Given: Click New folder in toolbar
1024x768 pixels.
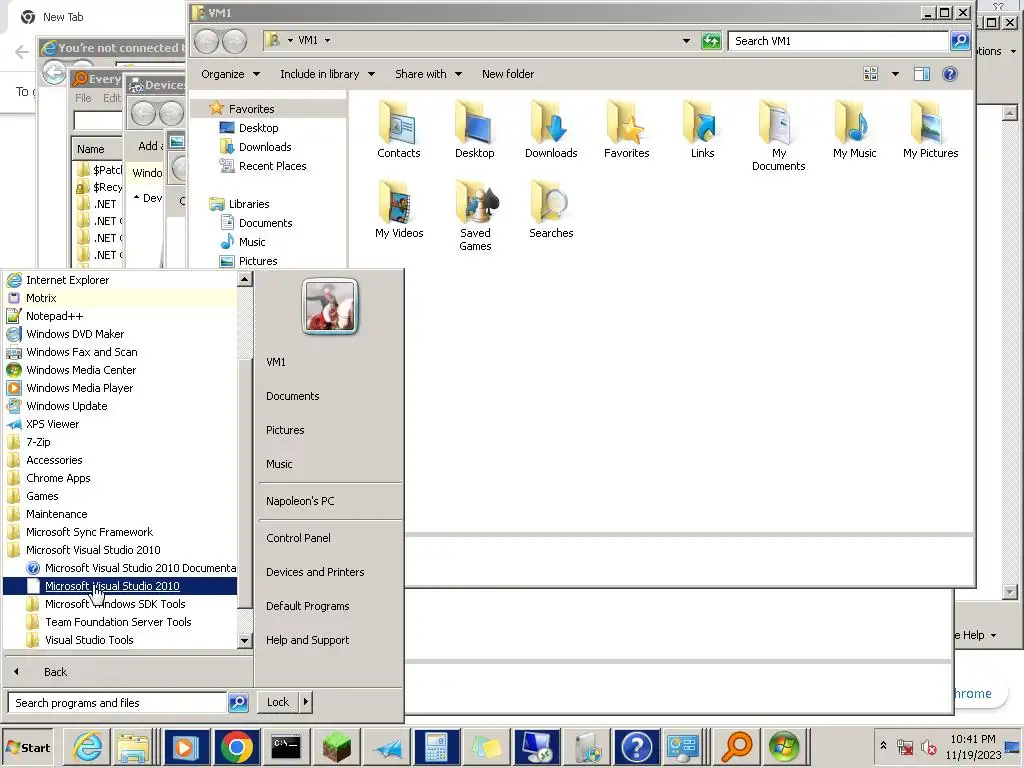Looking at the screenshot, I should [x=507, y=74].
